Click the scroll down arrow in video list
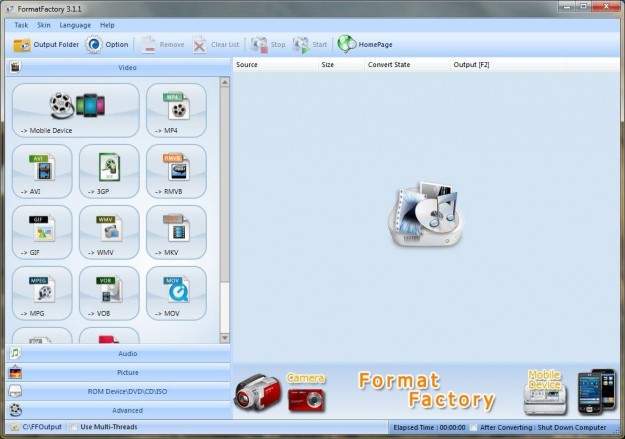Image resolution: width=625 pixels, height=439 pixels. point(225,338)
